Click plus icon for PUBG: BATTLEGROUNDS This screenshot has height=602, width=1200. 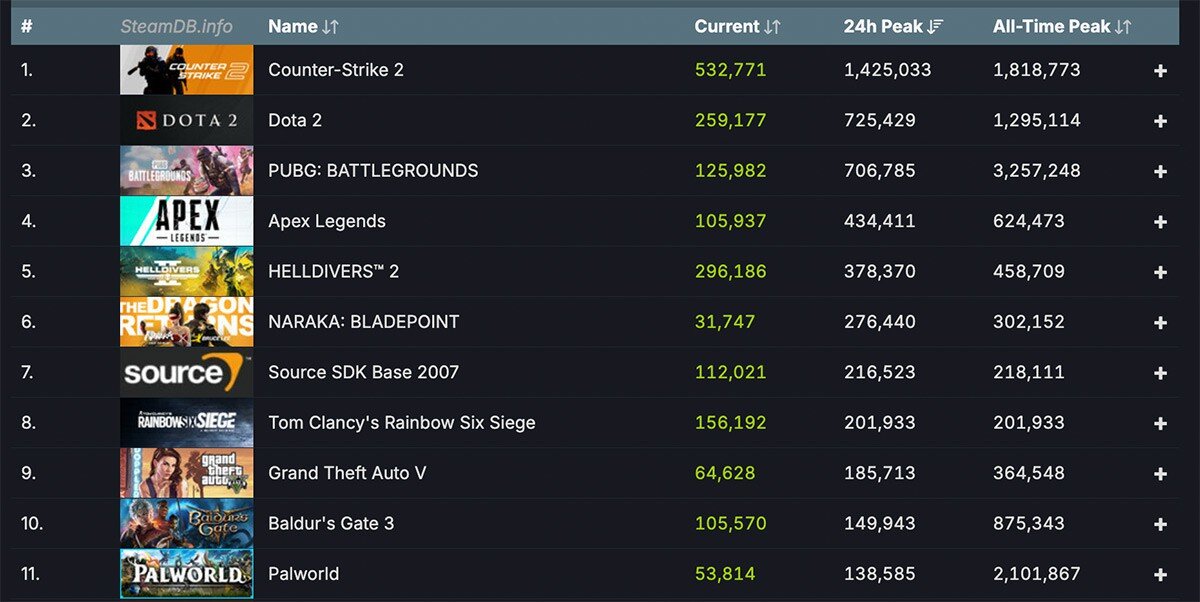pyautogui.click(x=1160, y=171)
